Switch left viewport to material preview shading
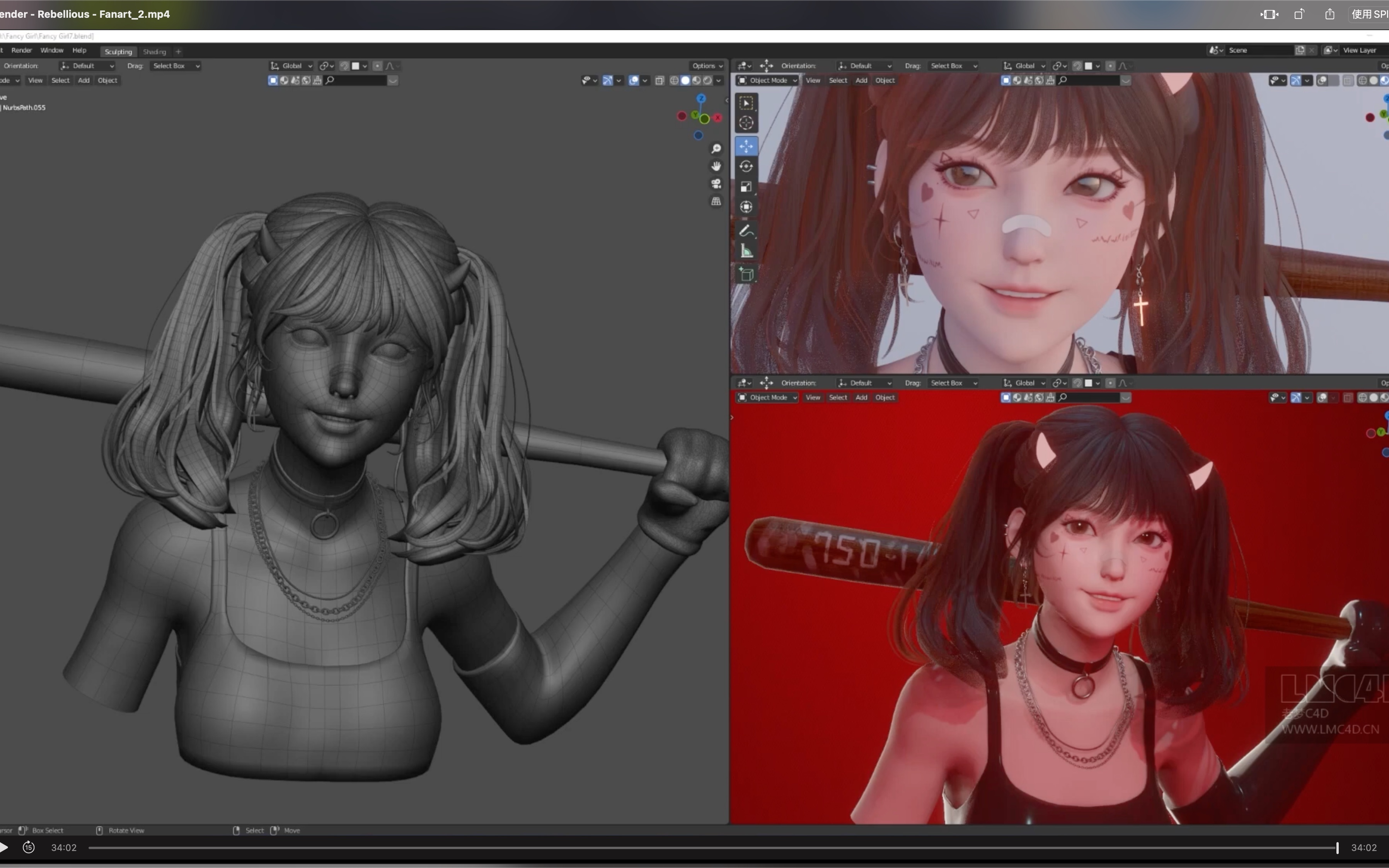 [x=697, y=80]
